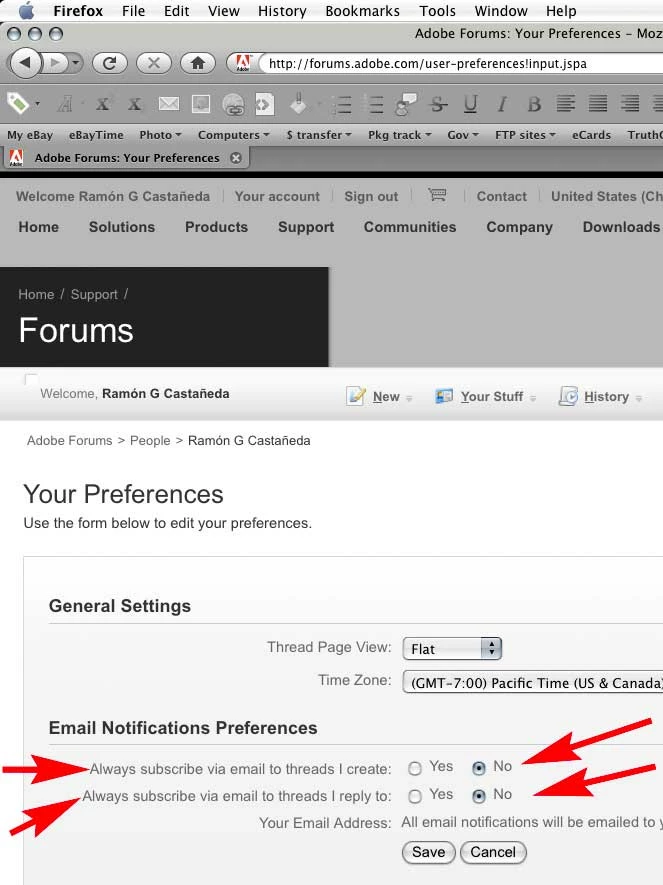Open the Firefox File menu

134,11
